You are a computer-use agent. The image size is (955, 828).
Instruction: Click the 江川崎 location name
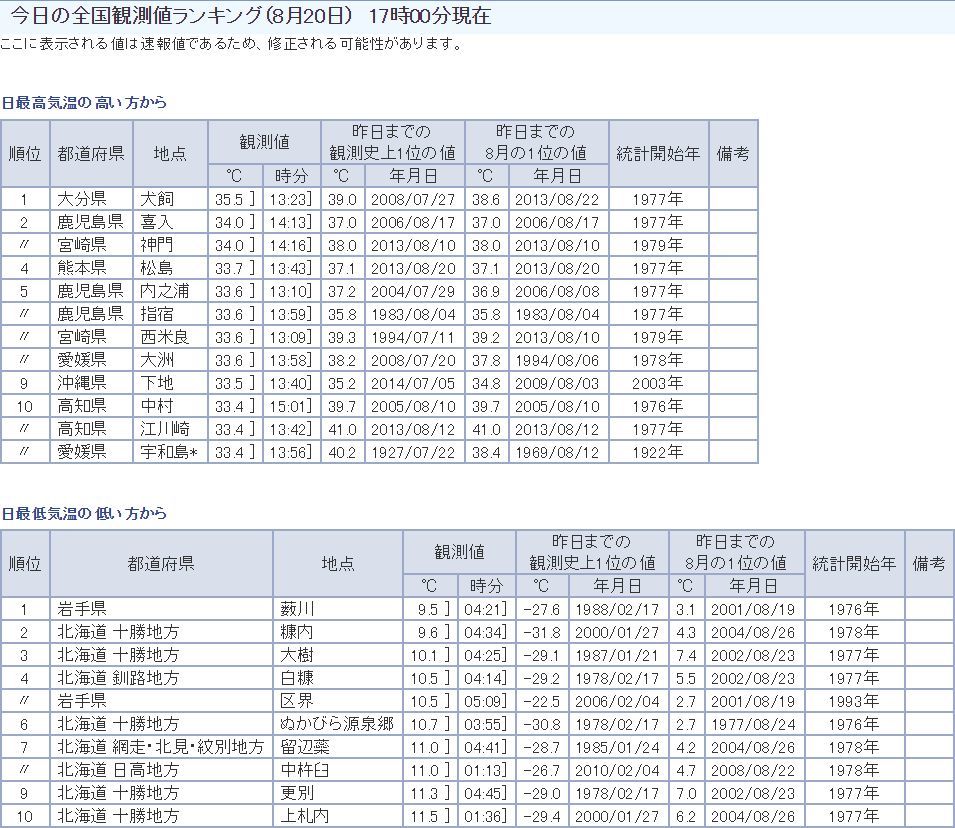165,429
